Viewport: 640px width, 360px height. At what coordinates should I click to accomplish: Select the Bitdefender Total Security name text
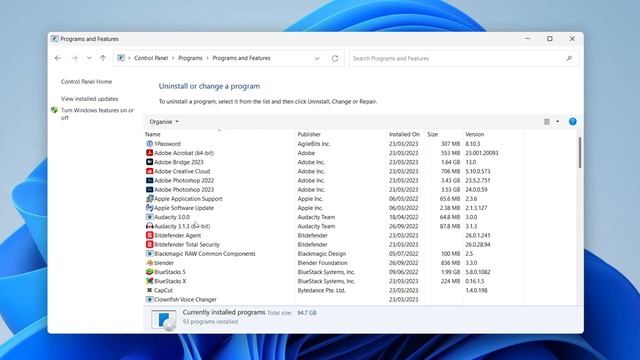[x=187, y=244]
